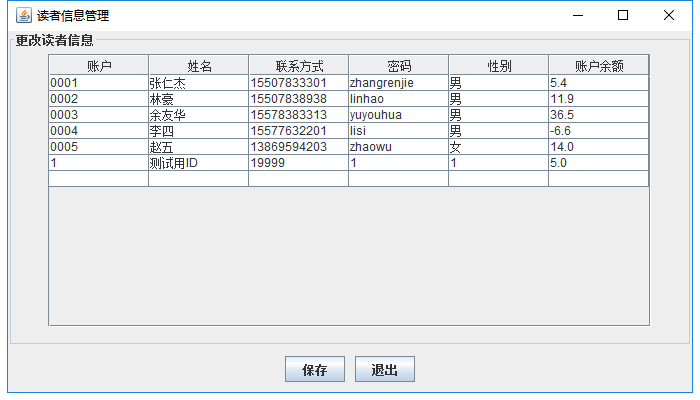Select gender cell in row 0002
The image size is (700, 400).
499,99
